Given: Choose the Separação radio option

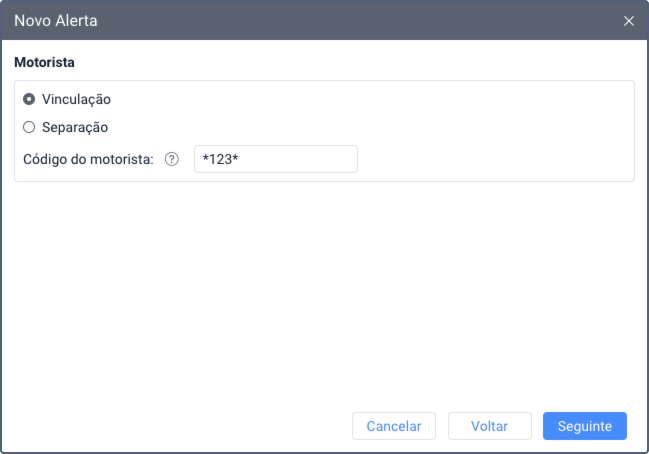Looking at the screenshot, I should click(29, 127).
